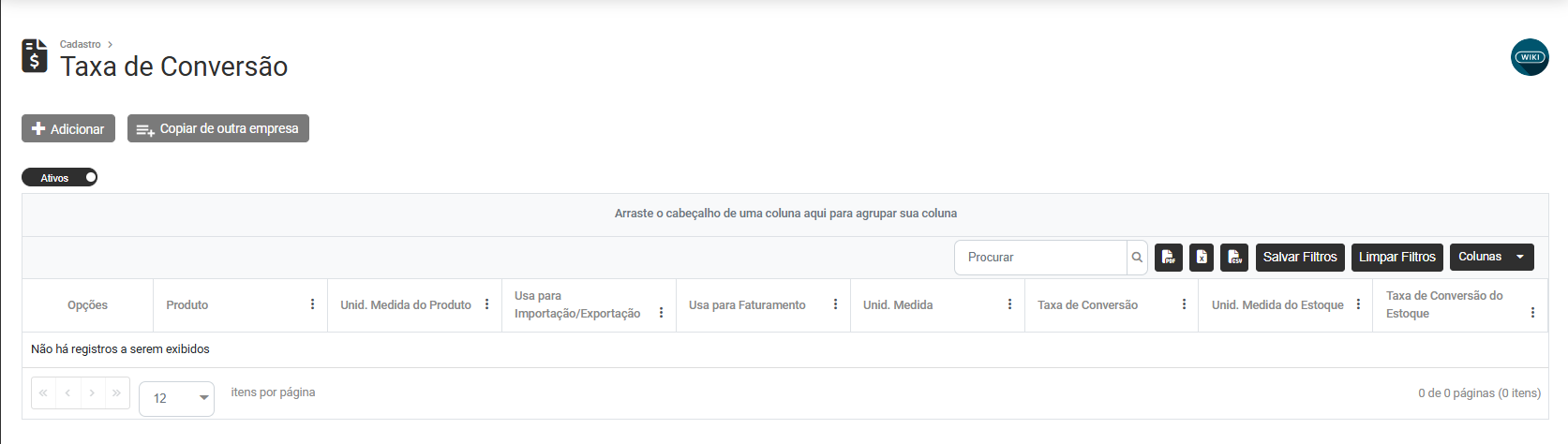Open Produto column menu
Viewport: 1568px width, 444px height.
(312, 304)
